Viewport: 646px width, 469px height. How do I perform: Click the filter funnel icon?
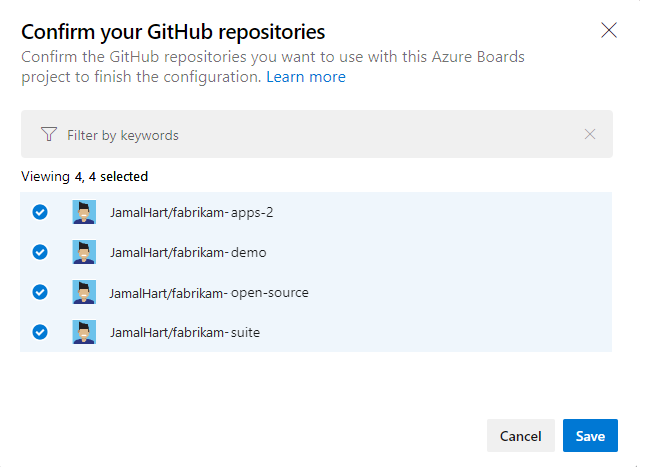coord(49,134)
